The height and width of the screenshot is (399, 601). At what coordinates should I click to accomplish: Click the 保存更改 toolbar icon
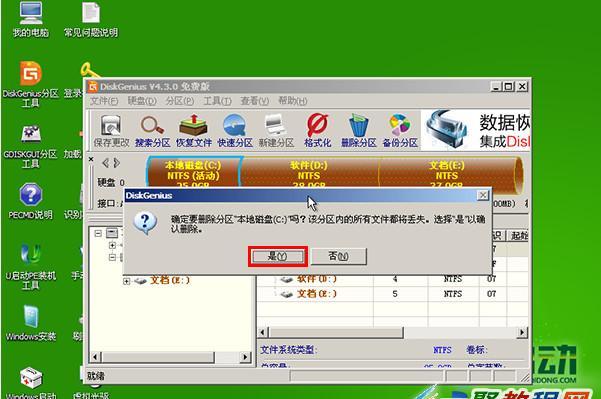[112, 131]
